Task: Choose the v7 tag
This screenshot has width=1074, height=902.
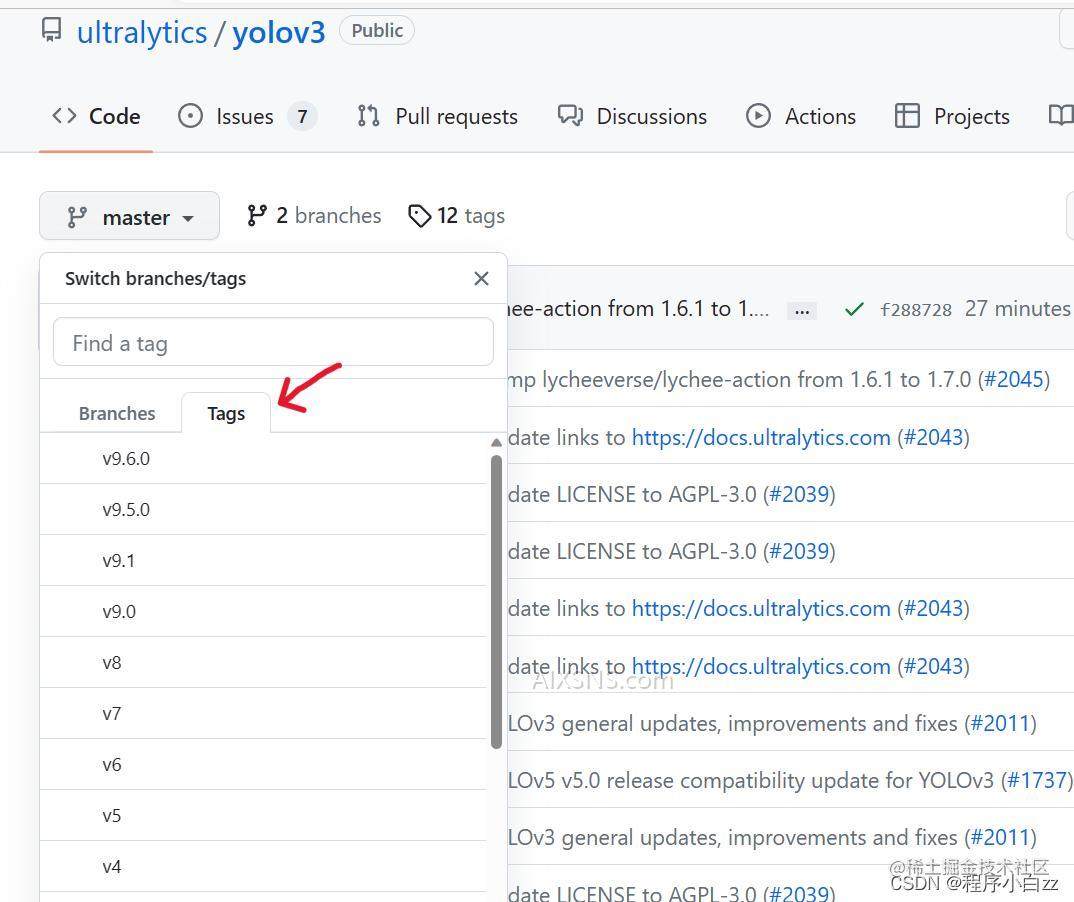Action: click(x=112, y=713)
